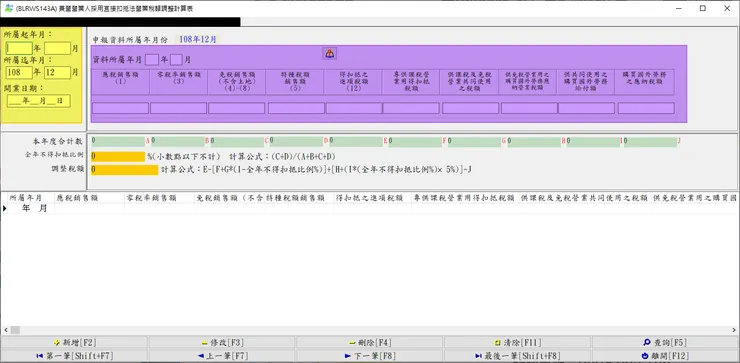This screenshot has width=740, height=363.
Task: Click the row indicator arrow in grid
Action: (x=5, y=208)
